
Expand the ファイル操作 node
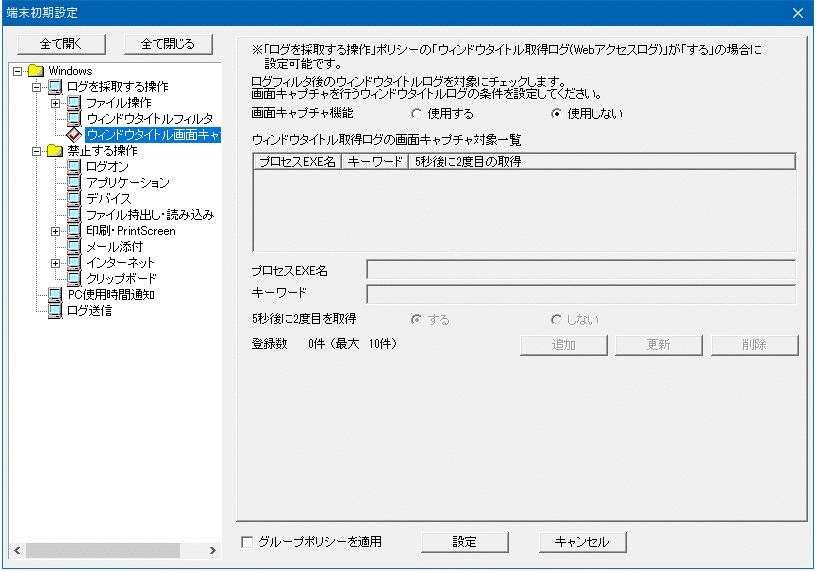(x=55, y=103)
